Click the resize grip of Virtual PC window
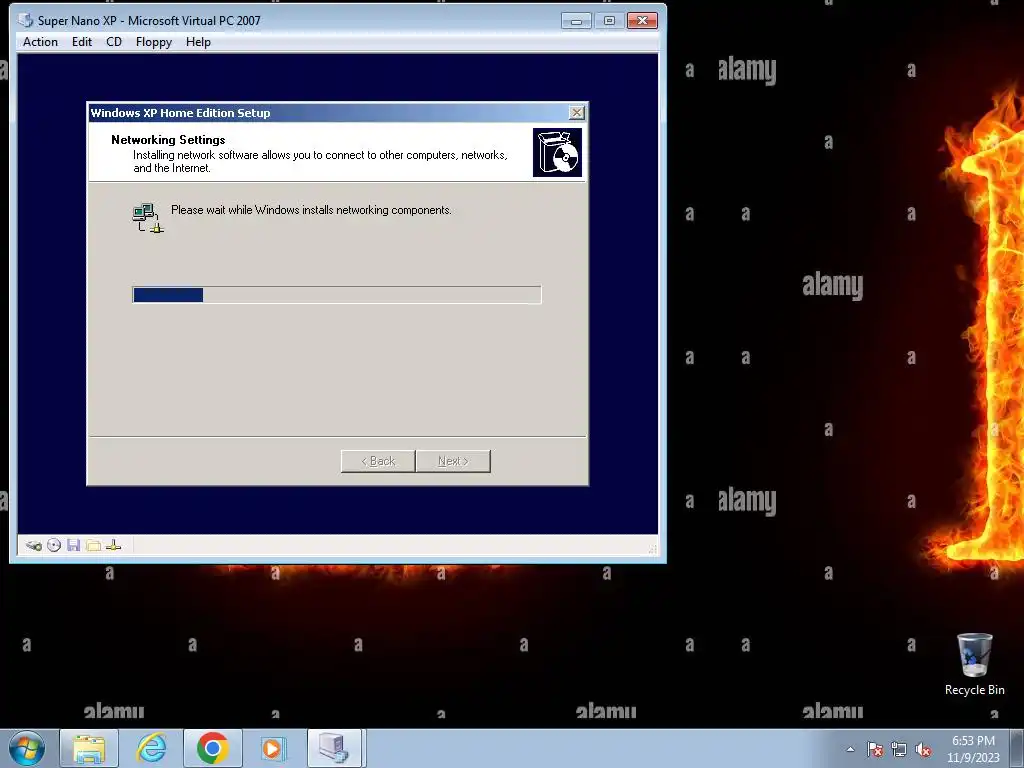 coord(652,549)
